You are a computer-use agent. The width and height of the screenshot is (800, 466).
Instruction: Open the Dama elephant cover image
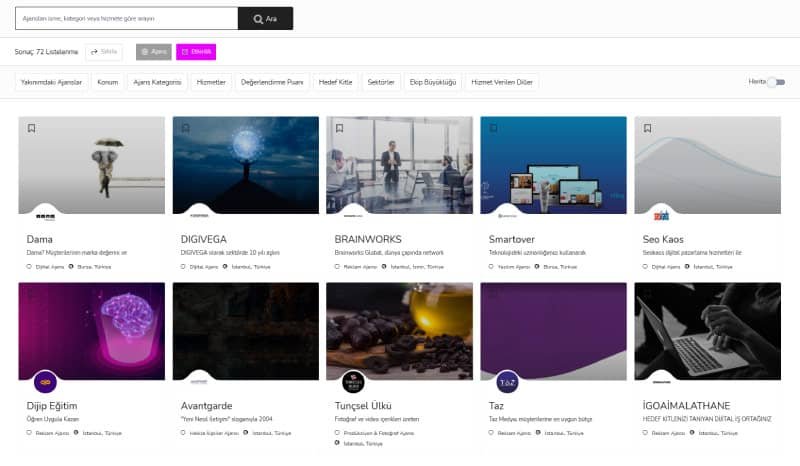92,165
